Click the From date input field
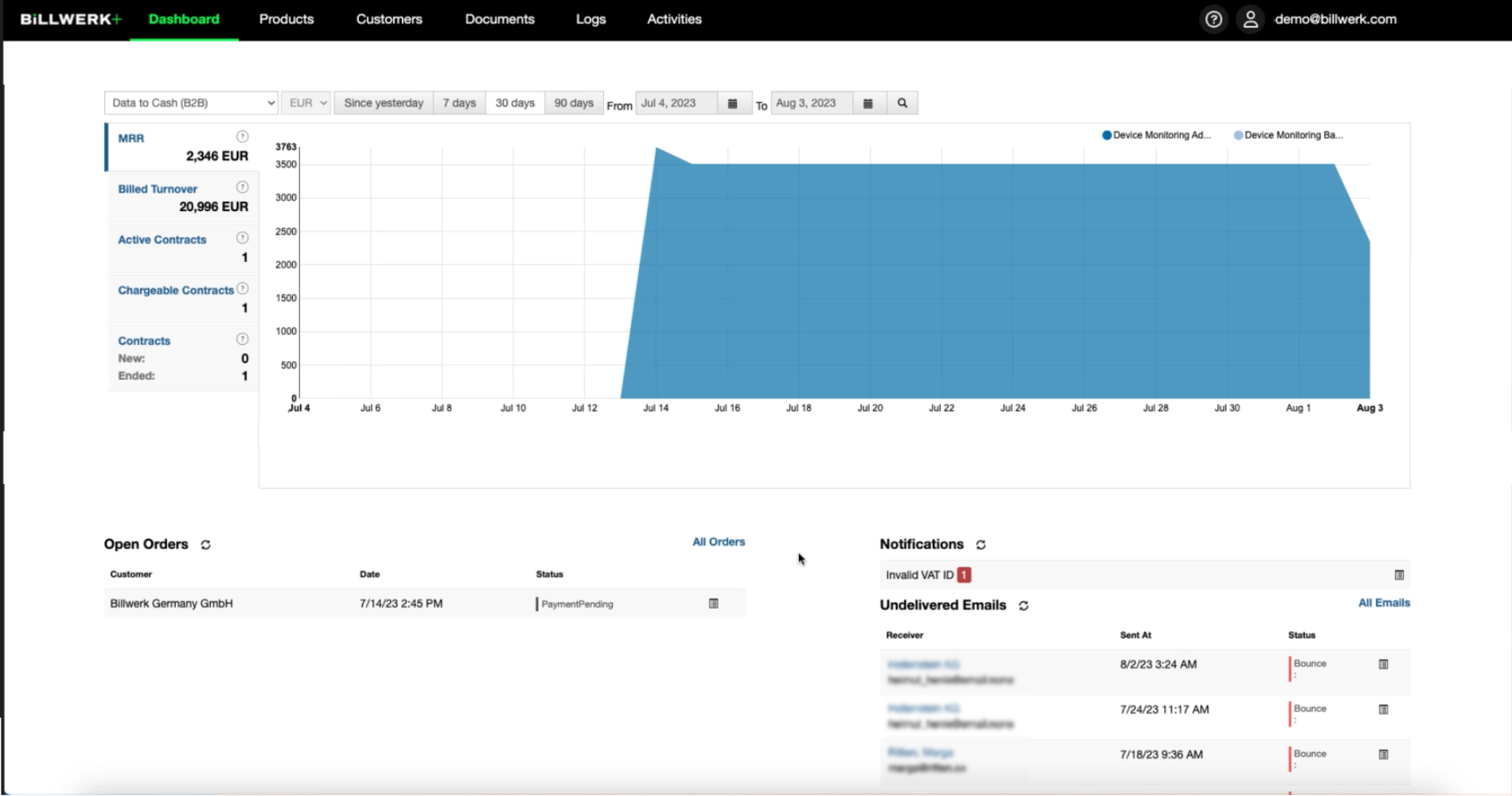 click(676, 103)
